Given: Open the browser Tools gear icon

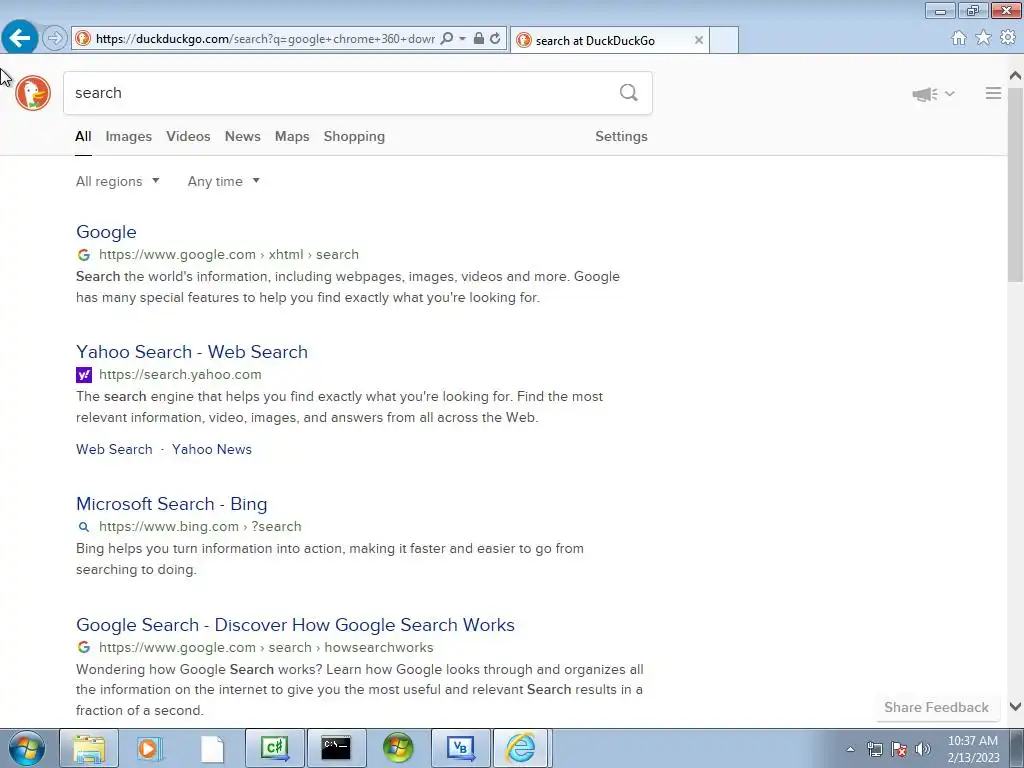Looking at the screenshot, I should (1008, 38).
